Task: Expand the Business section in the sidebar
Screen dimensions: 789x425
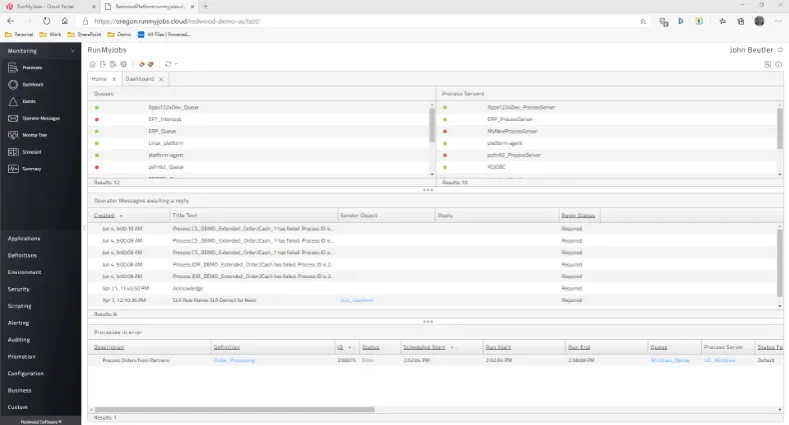Action: (x=20, y=390)
